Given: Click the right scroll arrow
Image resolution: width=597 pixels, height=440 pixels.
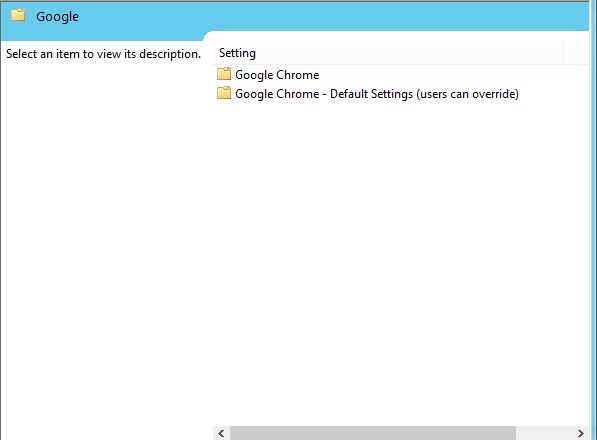Looking at the screenshot, I should click(x=581, y=433).
